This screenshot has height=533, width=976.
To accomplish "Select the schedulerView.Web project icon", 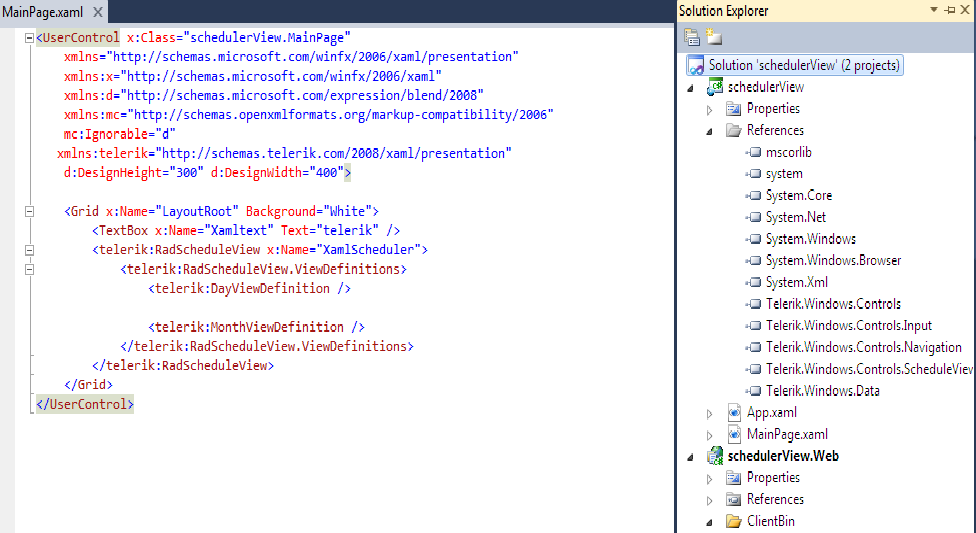I will pos(715,456).
